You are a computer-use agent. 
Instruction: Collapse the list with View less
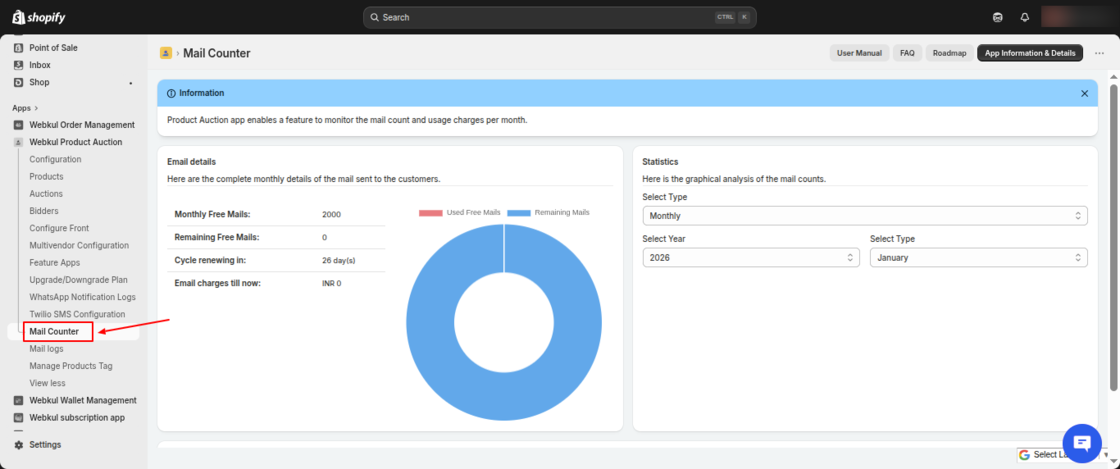click(47, 383)
